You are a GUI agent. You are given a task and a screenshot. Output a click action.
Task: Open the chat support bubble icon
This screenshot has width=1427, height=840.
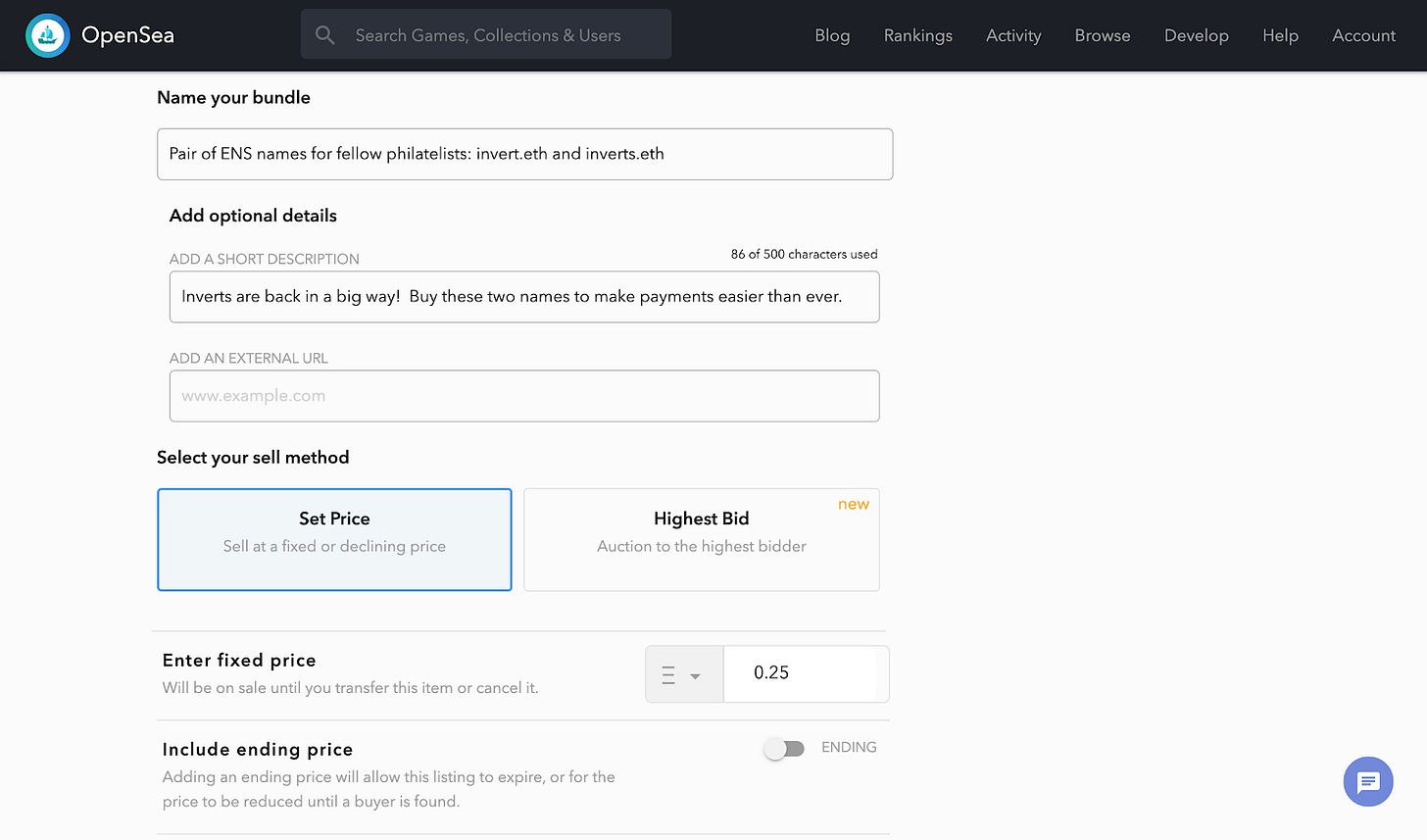[1367, 781]
